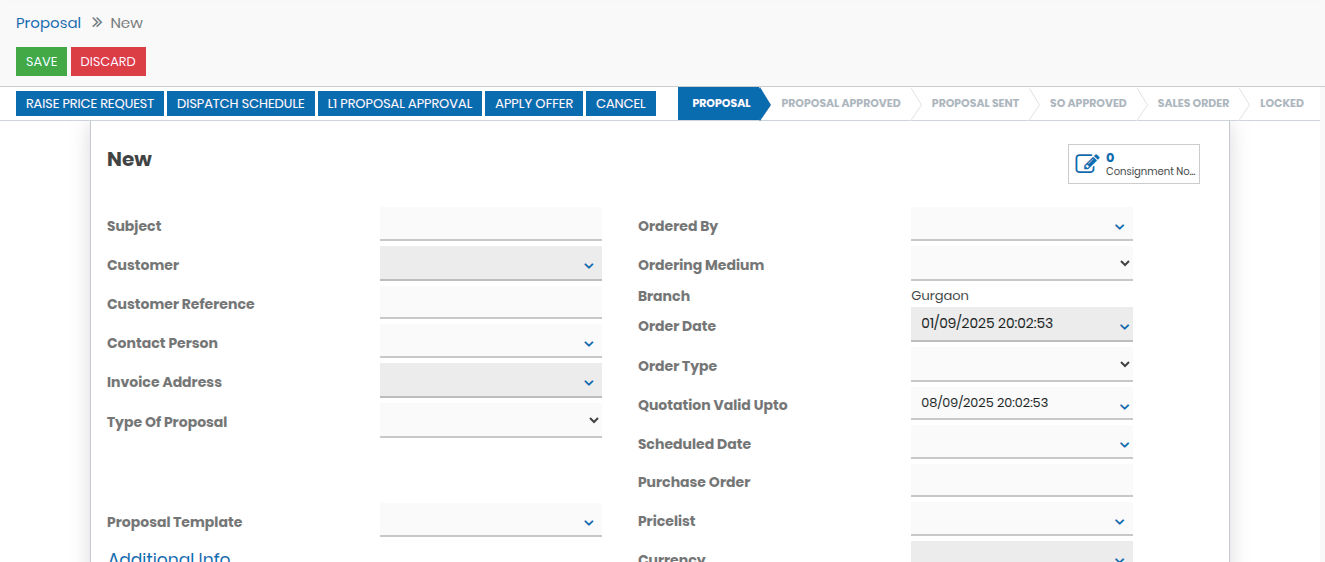Click Raise Price Request button
1325x562 pixels.
[90, 104]
